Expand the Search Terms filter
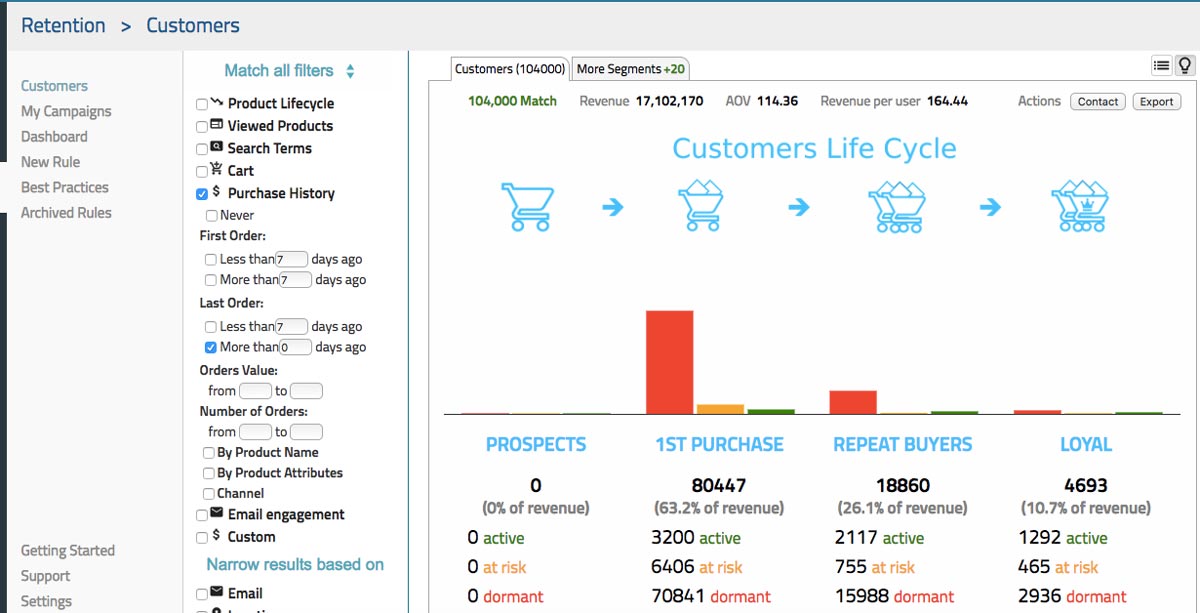Viewport: 1200px width, 613px height. click(269, 148)
